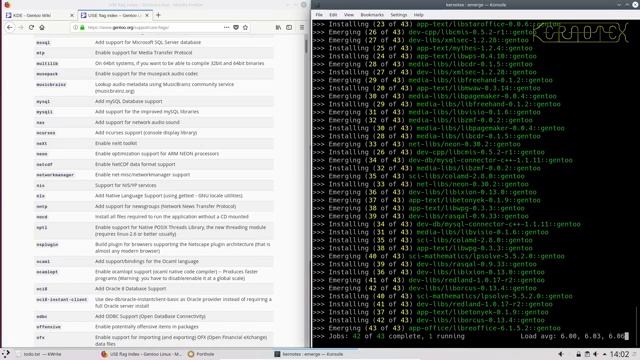Click the mysql flag name
The image size is (640, 360).
[43, 102]
